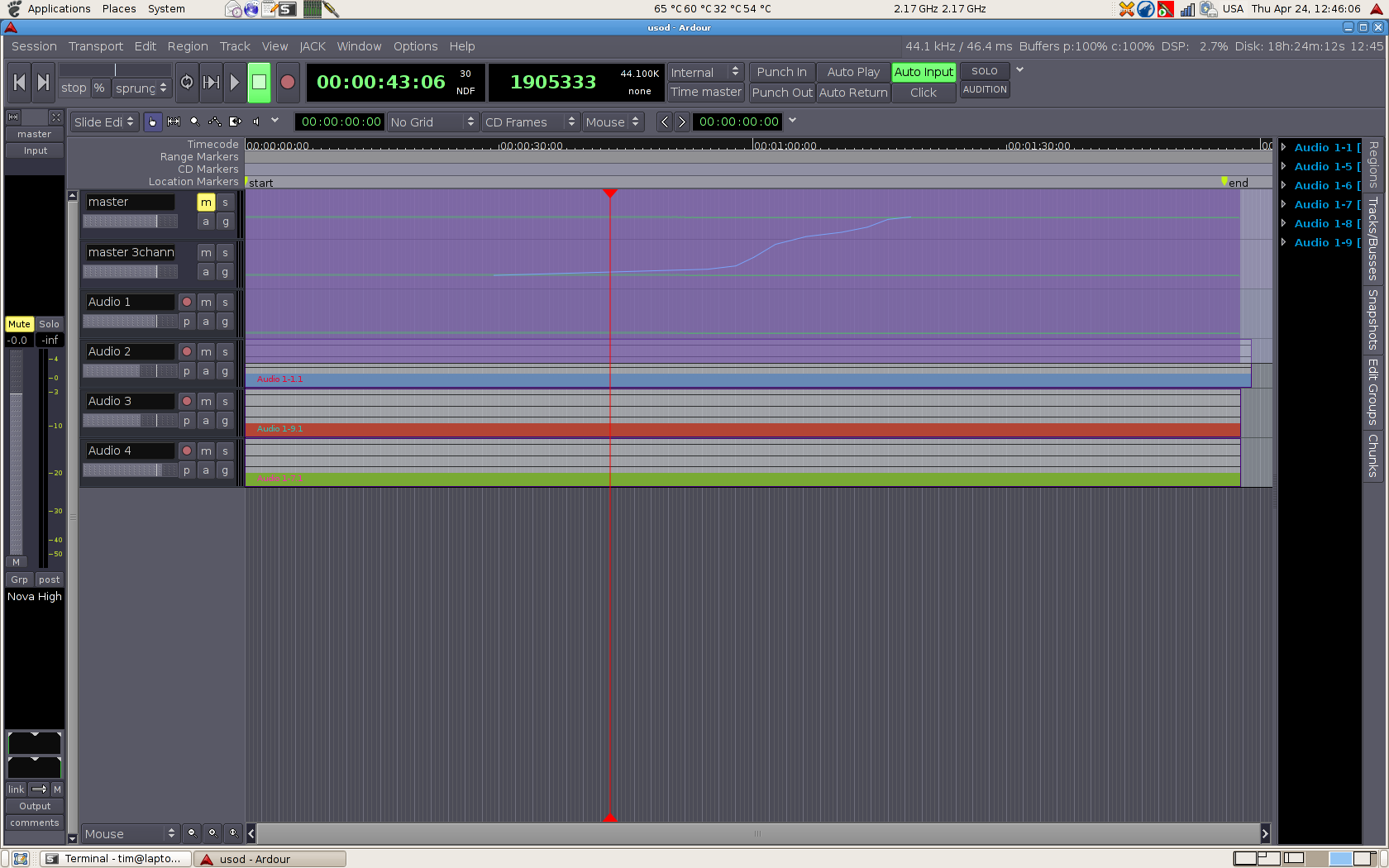Screen dimensions: 1389x868
Task: Adjust the Audio 2 track gain slider
Action: pos(130,371)
